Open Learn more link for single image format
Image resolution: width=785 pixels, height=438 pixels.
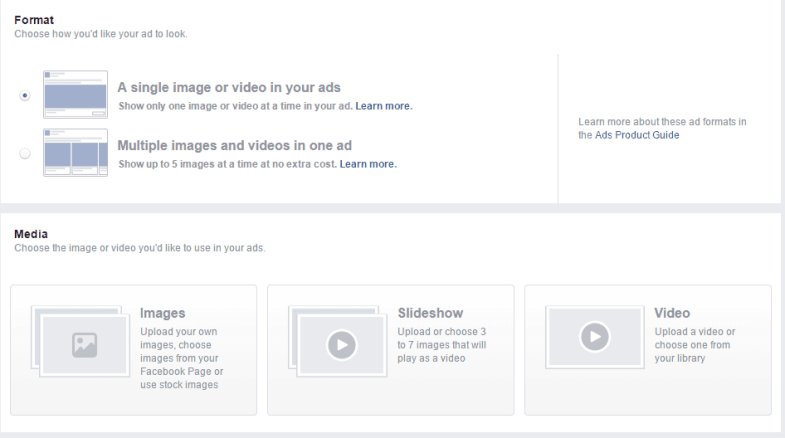coord(383,106)
